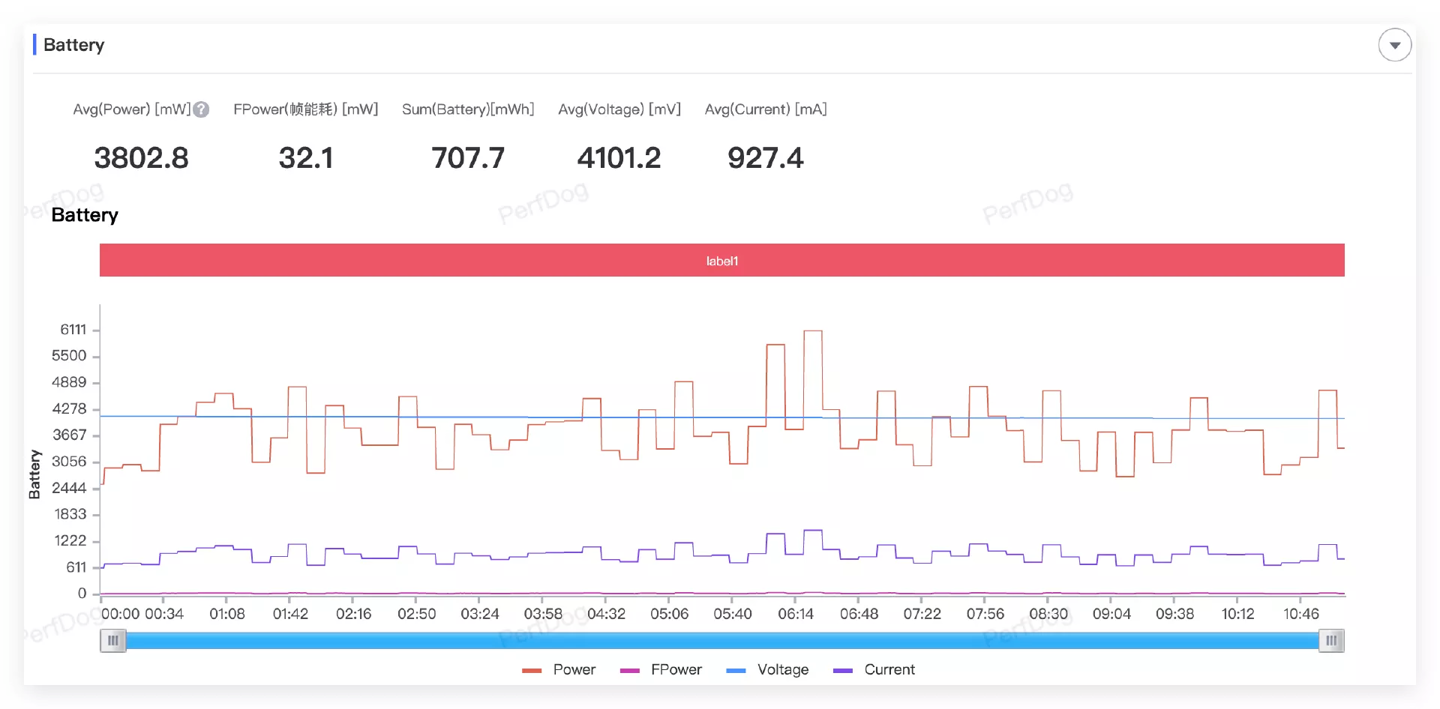Select the Avg(Power) value 3802.8
The width and height of the screenshot is (1440, 709).
[141, 158]
